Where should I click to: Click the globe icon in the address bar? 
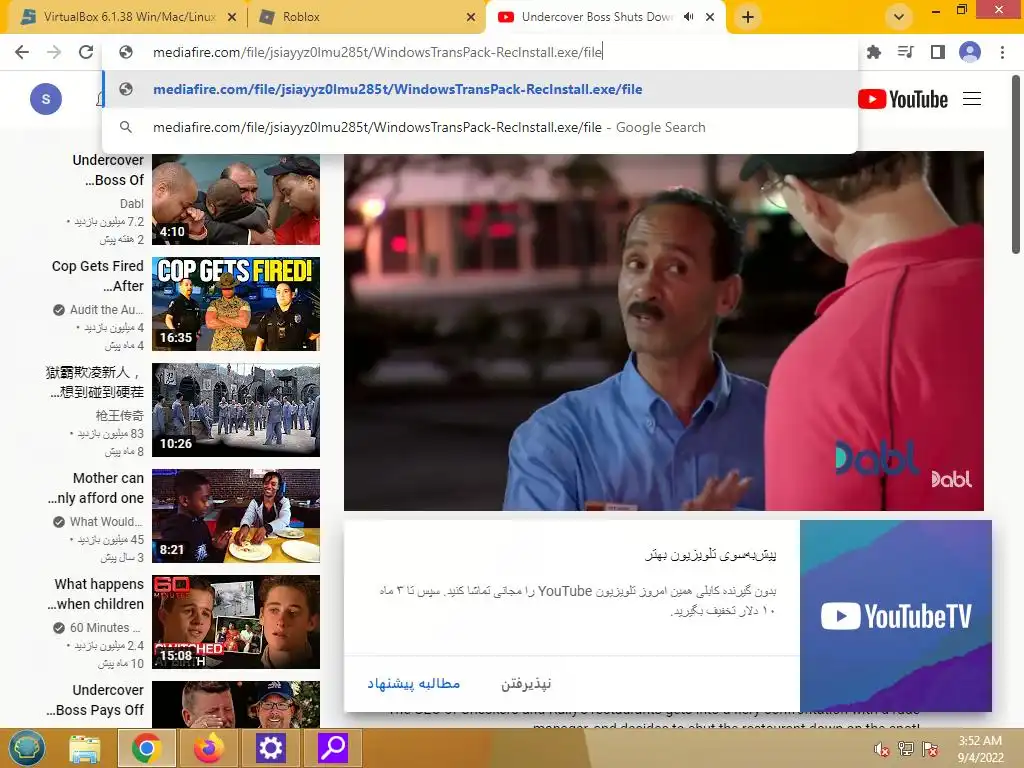pyautogui.click(x=126, y=52)
